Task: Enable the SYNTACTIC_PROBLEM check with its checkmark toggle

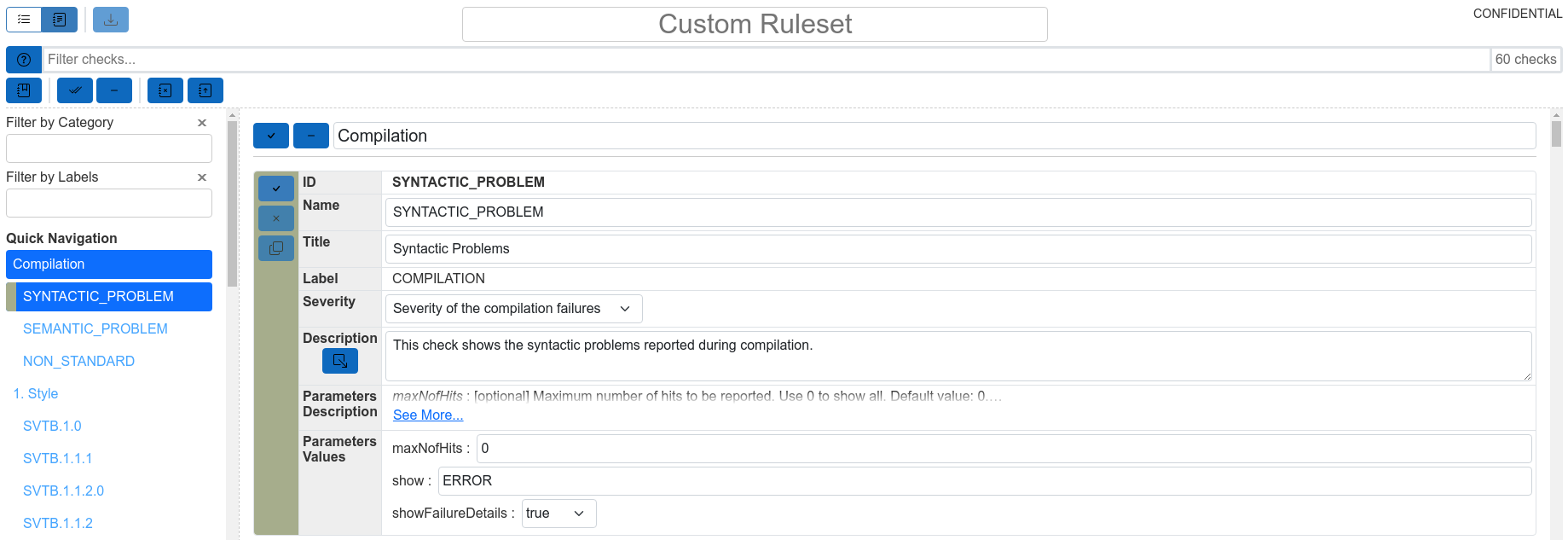Action: [x=275, y=188]
